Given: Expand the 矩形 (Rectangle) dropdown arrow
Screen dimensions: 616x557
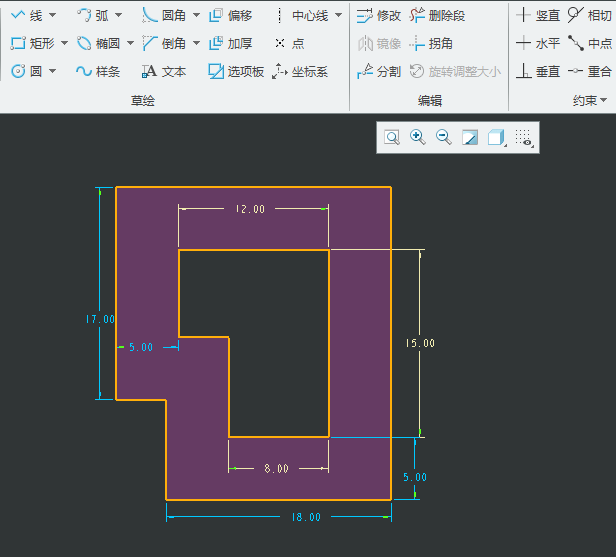Looking at the screenshot, I should pyautogui.click(x=65, y=43).
